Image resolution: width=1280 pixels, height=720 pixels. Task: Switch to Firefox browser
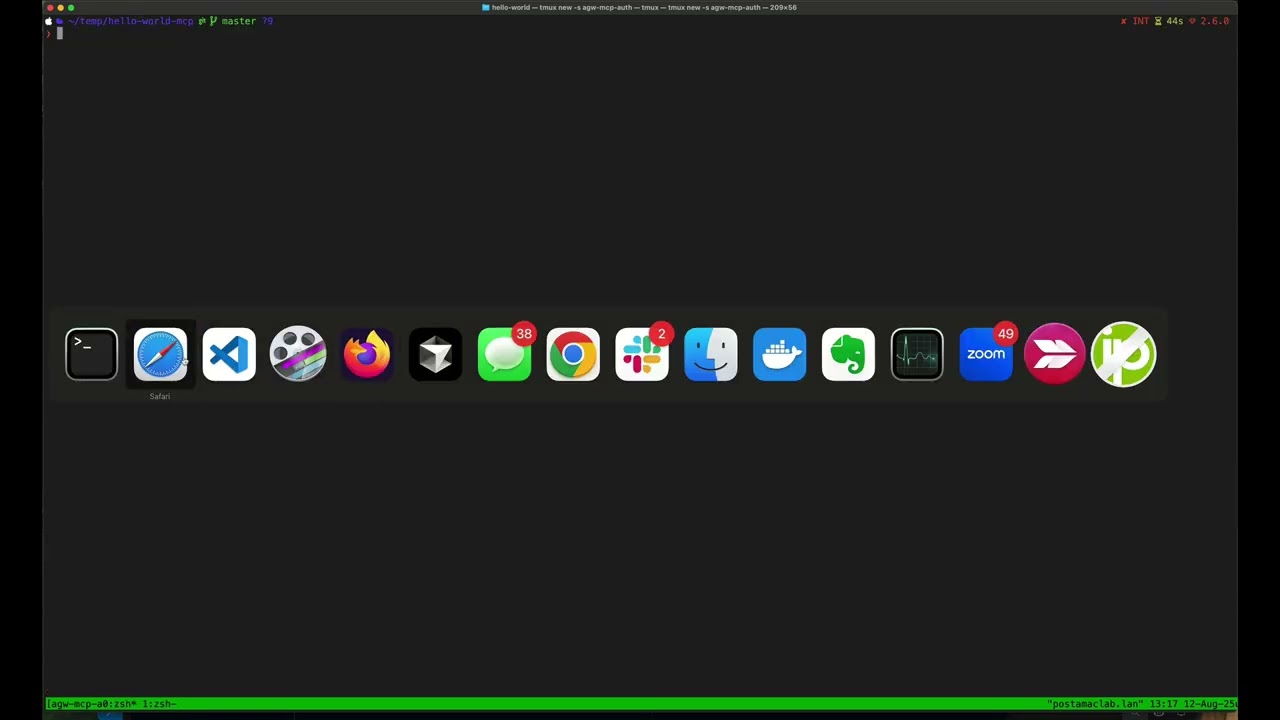(x=367, y=354)
